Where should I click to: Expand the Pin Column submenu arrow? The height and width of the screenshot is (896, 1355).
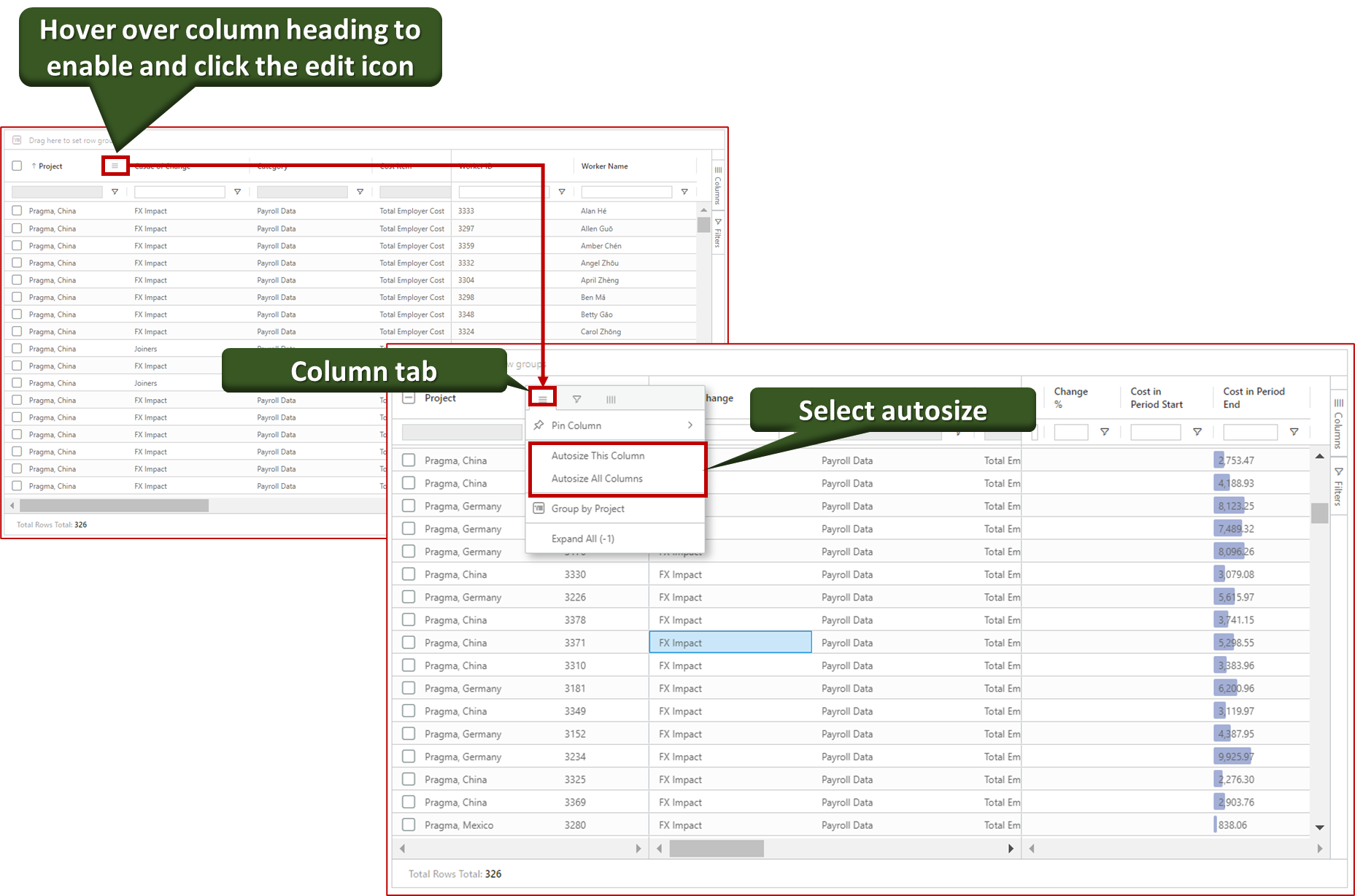click(x=690, y=425)
